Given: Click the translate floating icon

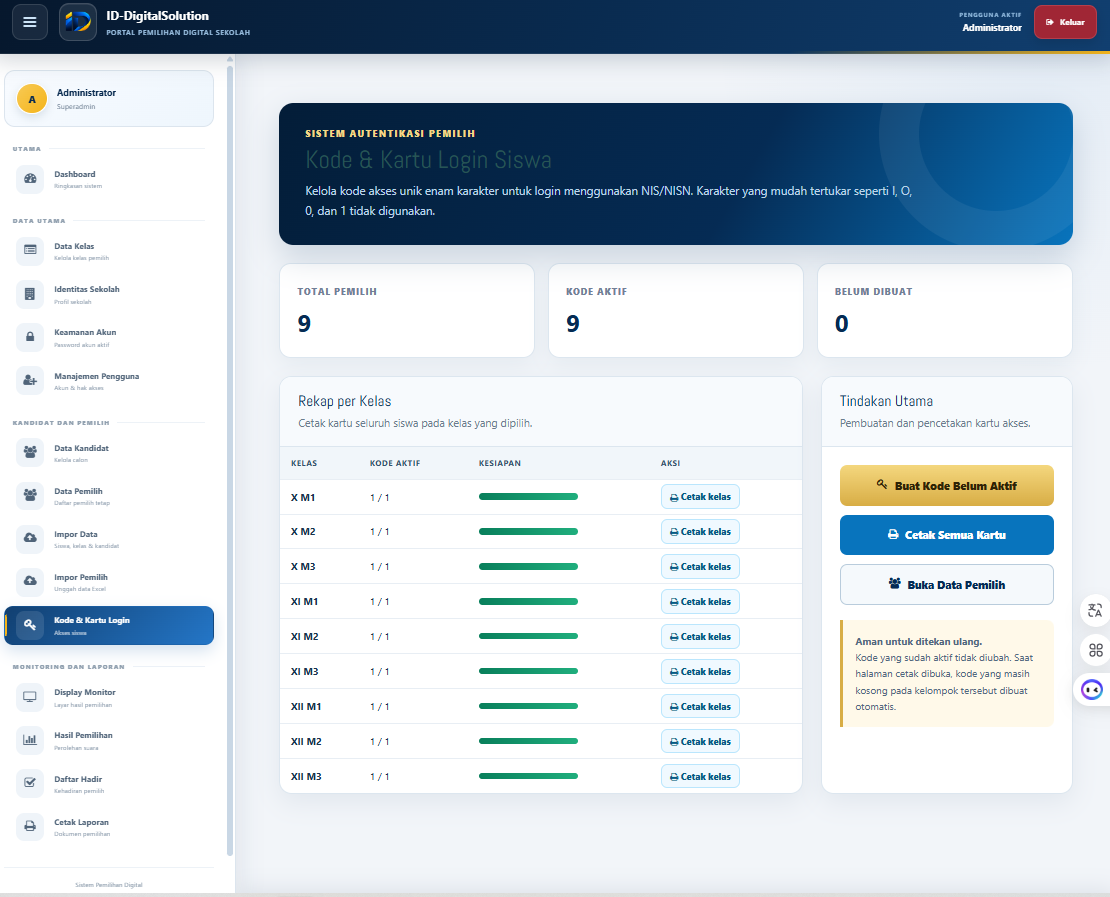Looking at the screenshot, I should click(1094, 610).
